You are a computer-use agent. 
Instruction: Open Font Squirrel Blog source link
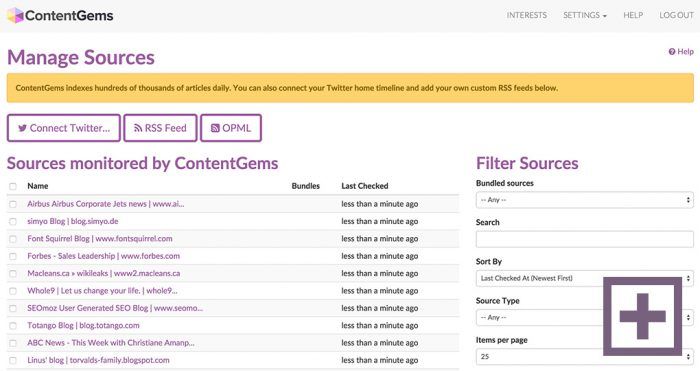tap(100, 239)
